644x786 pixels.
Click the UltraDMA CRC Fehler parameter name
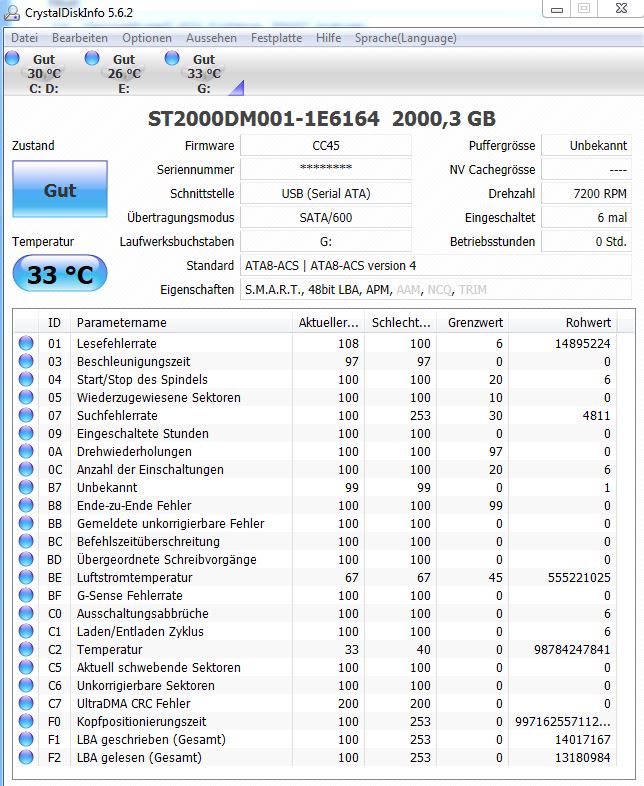[134, 703]
